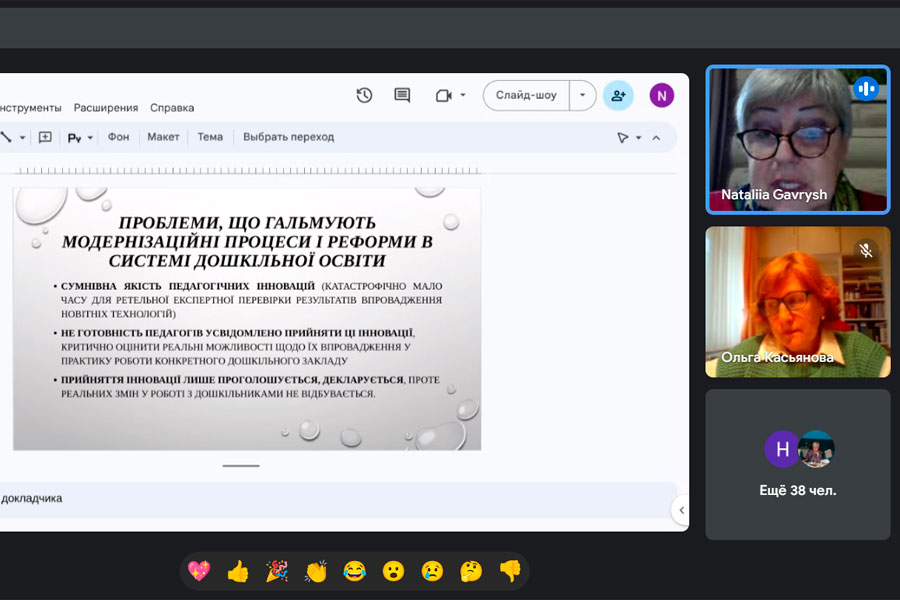Send clapping hands reaction
The width and height of the screenshot is (900, 600).
(316, 571)
